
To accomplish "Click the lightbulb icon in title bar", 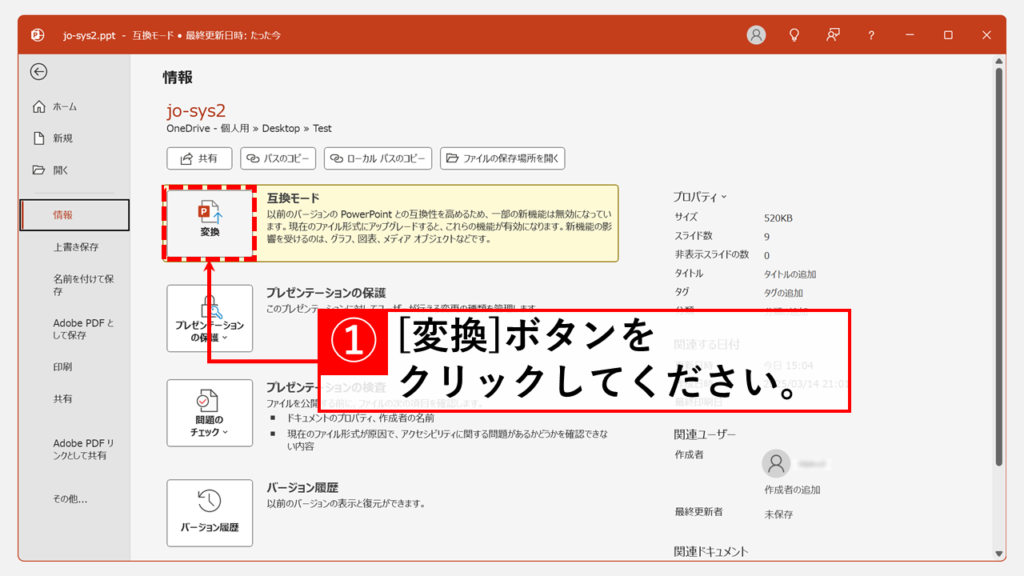I will pyautogui.click(x=794, y=35).
